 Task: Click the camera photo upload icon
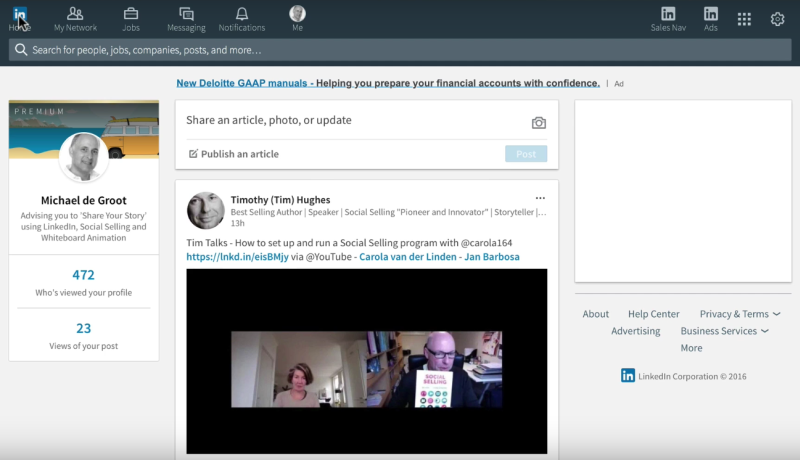click(538, 123)
